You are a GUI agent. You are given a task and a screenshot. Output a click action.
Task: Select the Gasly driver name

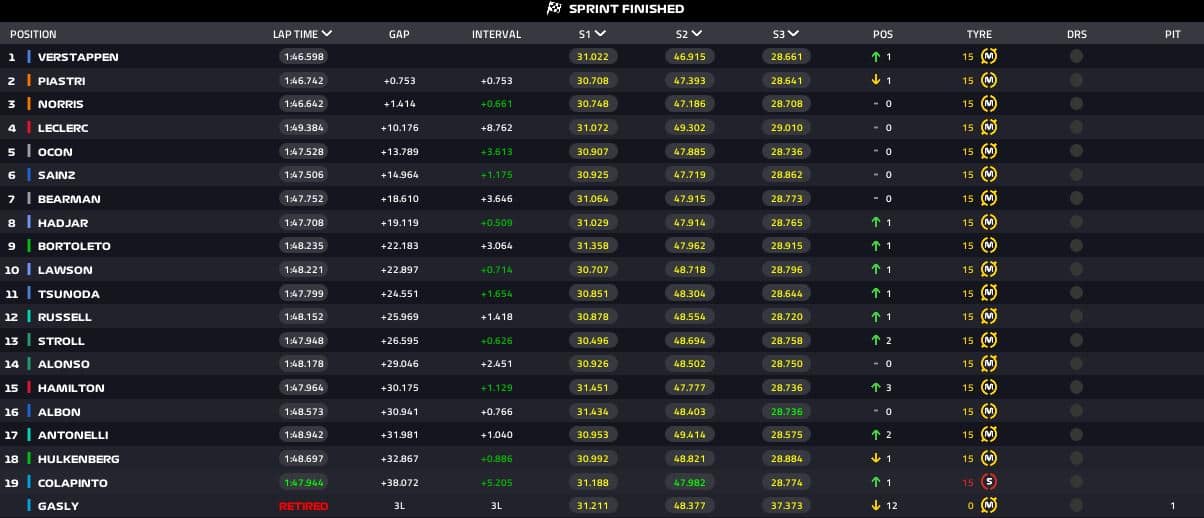(x=58, y=506)
